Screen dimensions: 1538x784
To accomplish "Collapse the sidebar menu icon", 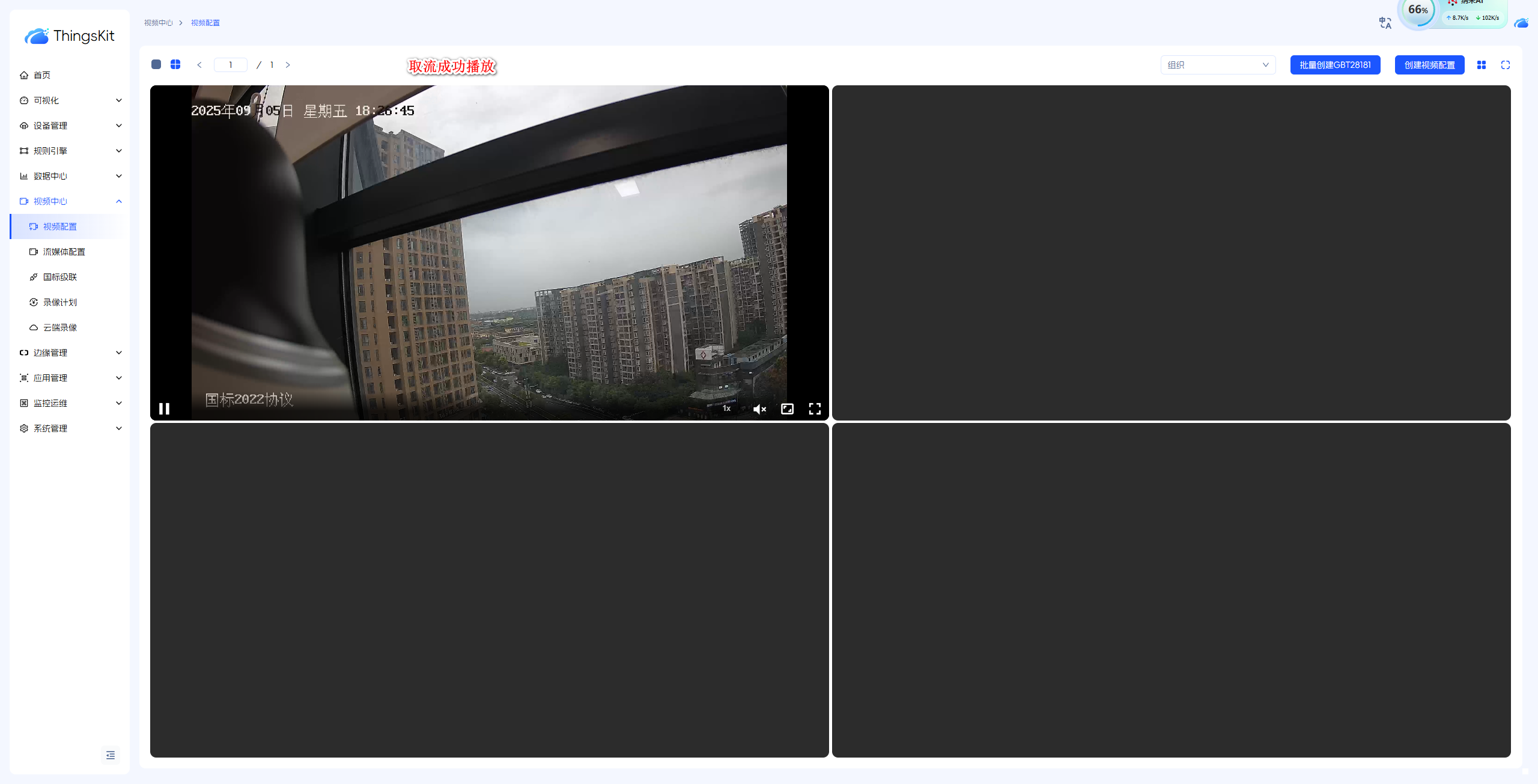I will coord(111,755).
